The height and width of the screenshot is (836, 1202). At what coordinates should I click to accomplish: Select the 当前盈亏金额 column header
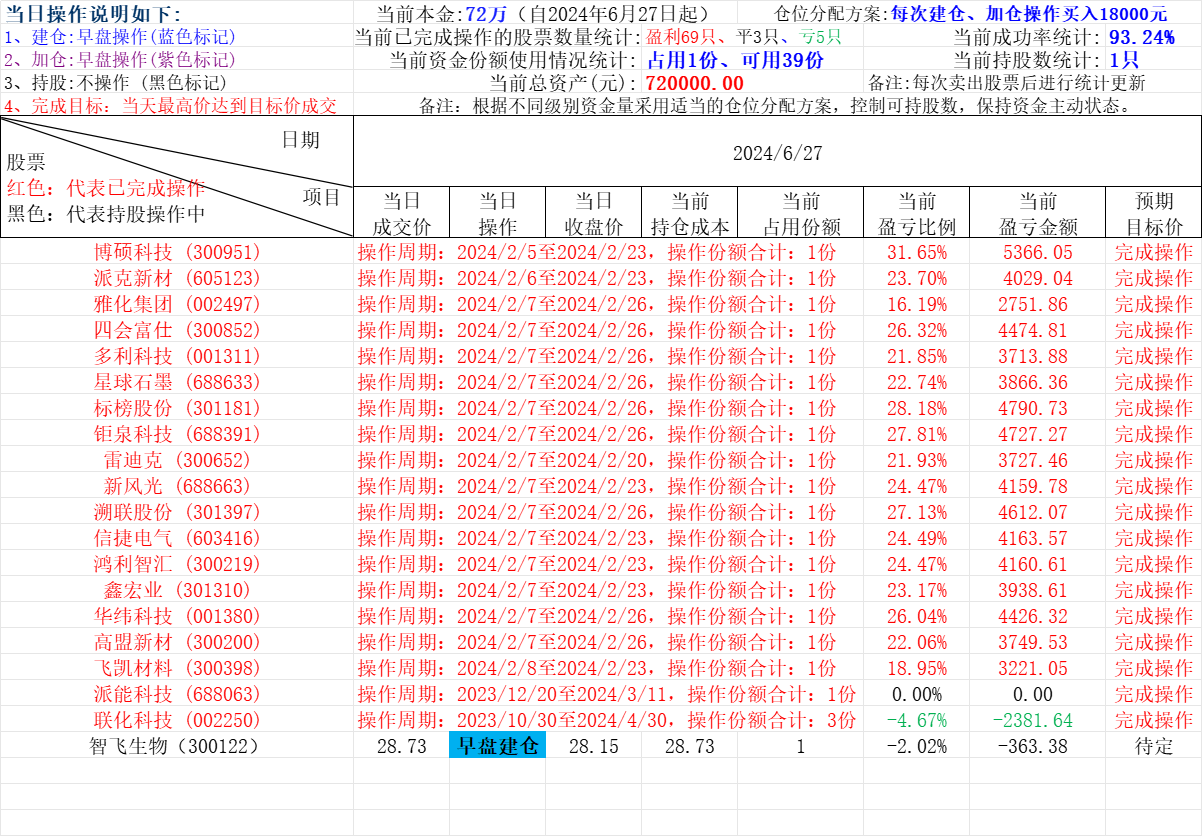(1037, 213)
